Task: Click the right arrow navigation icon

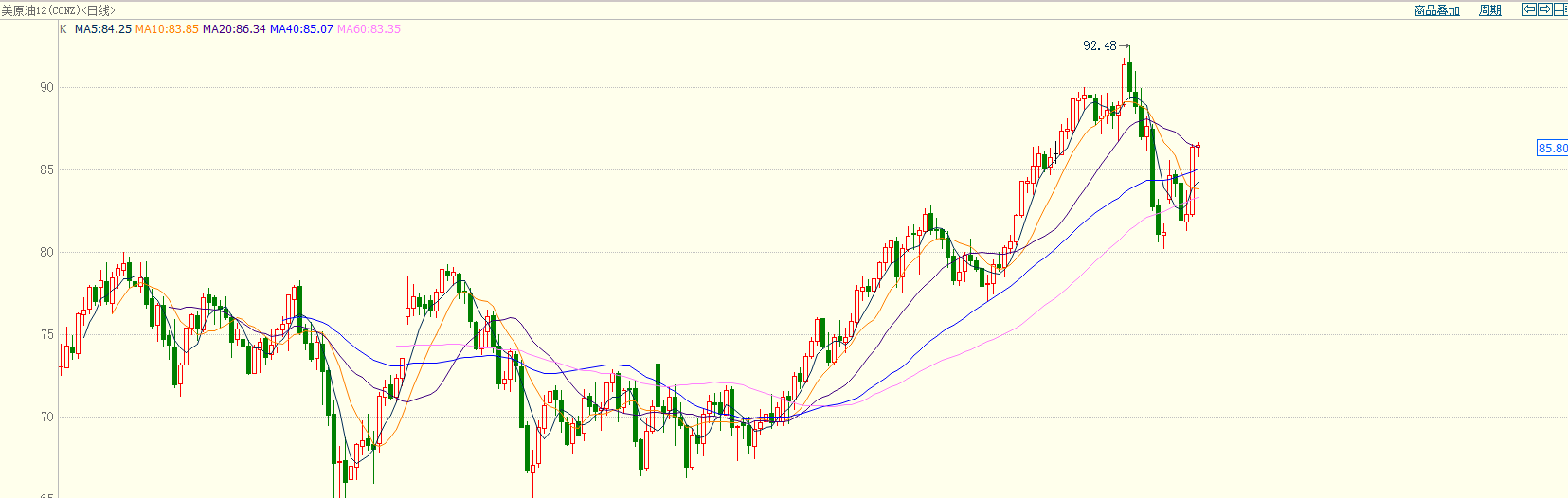Action: [x=1544, y=9]
